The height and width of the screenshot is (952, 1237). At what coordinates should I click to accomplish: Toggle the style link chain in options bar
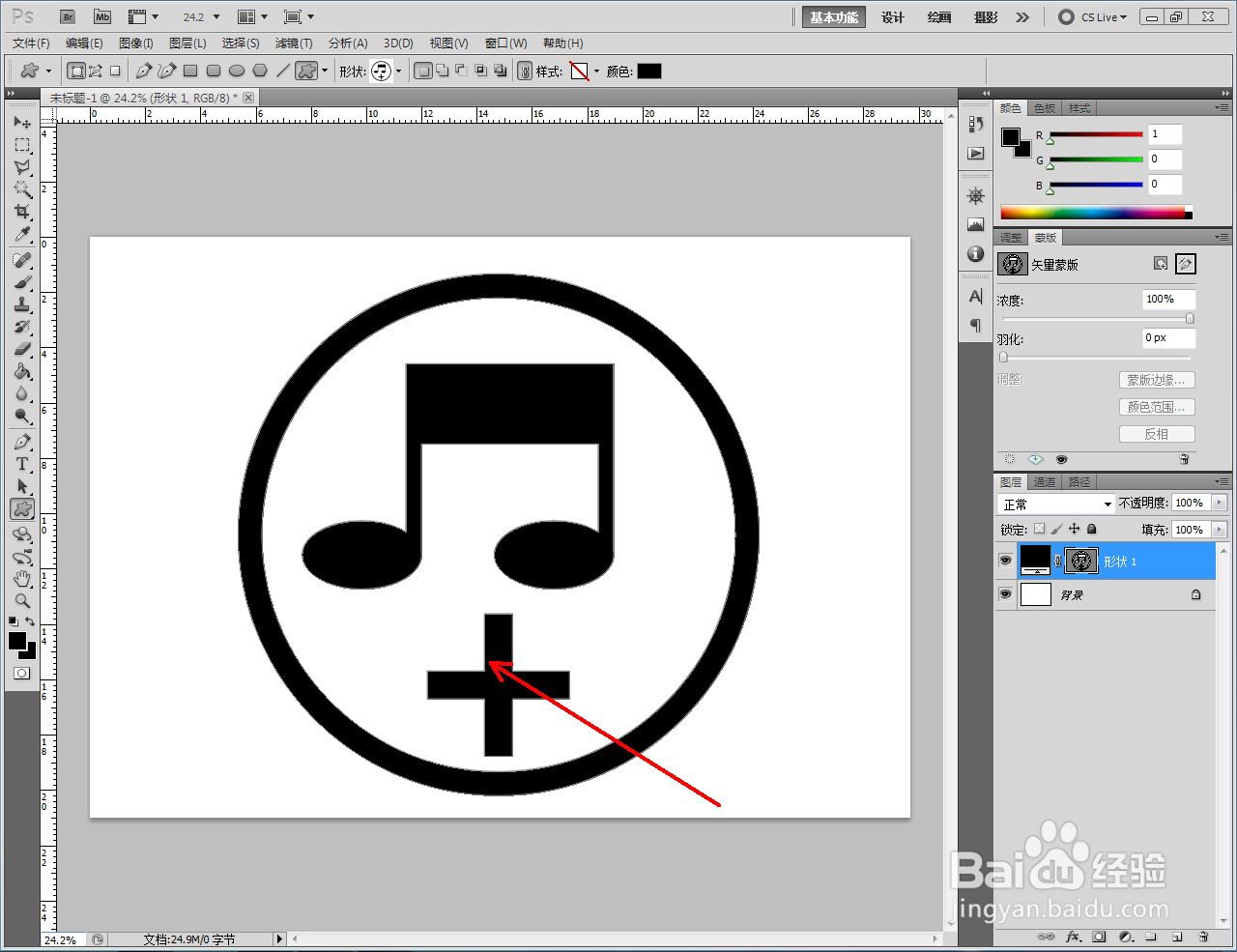point(525,71)
